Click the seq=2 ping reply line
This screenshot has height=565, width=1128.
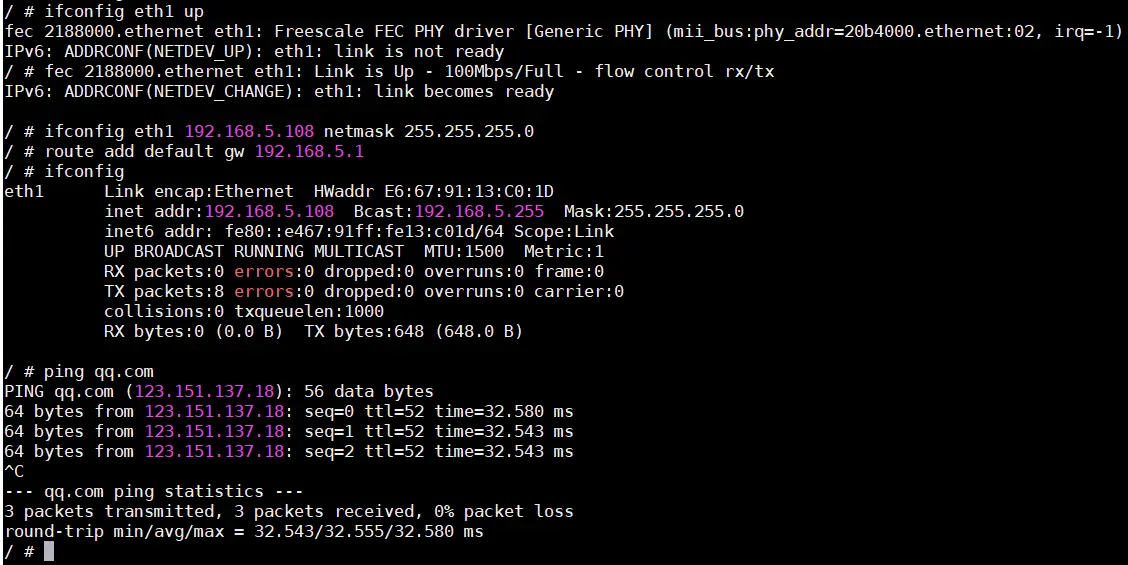(x=288, y=451)
